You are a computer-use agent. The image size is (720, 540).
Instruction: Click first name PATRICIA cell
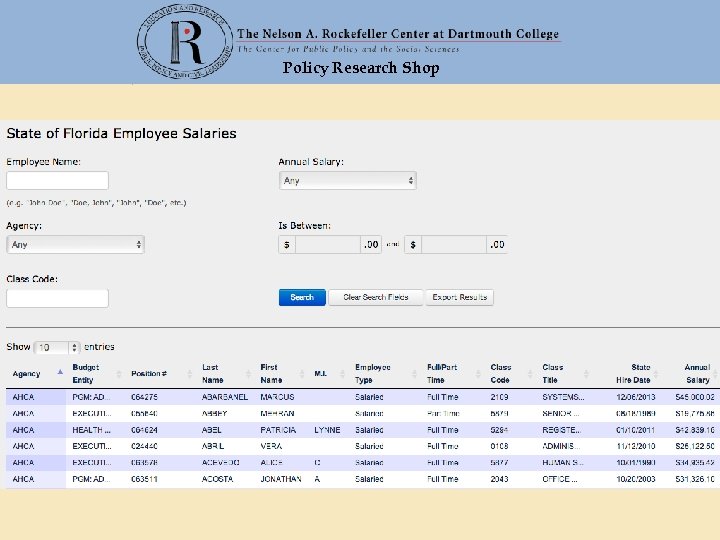[x=278, y=430]
